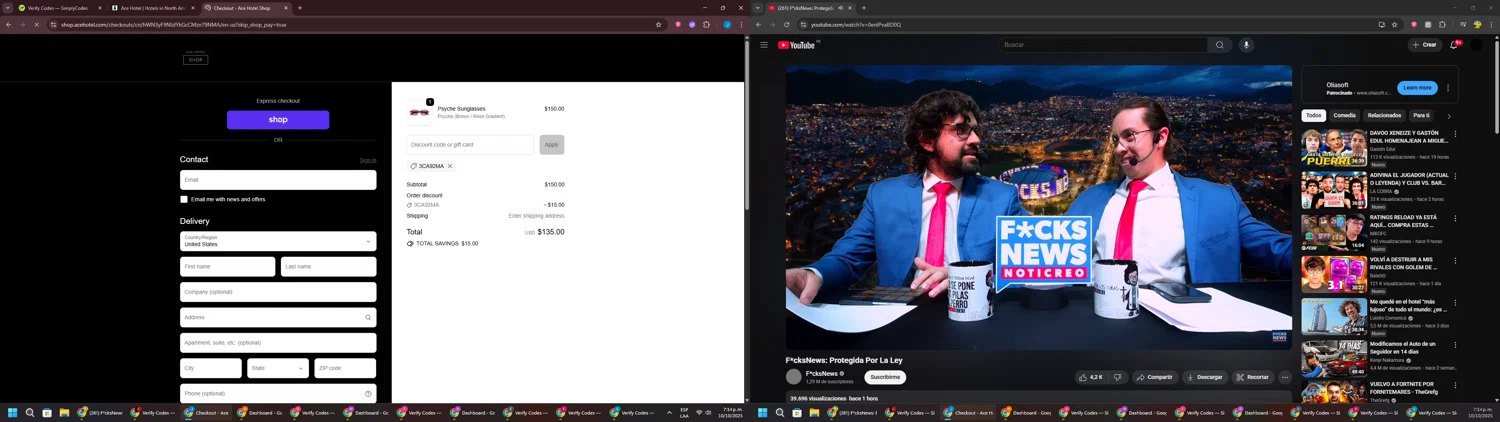Click the YouTube search magnifier button
This screenshot has height=422, width=1500.
pos(1219,45)
